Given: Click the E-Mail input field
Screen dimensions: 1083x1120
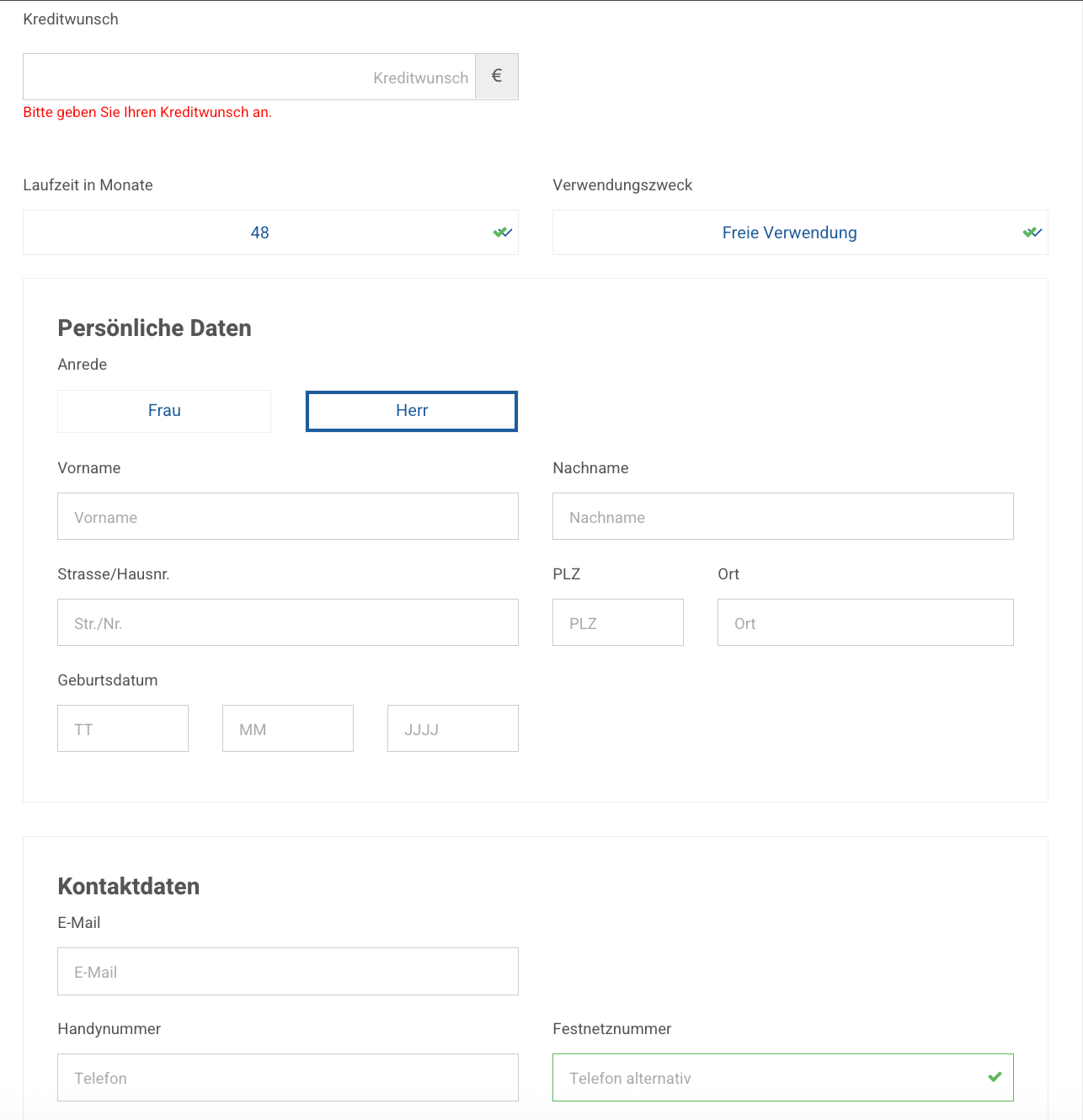Looking at the screenshot, I should (288, 971).
